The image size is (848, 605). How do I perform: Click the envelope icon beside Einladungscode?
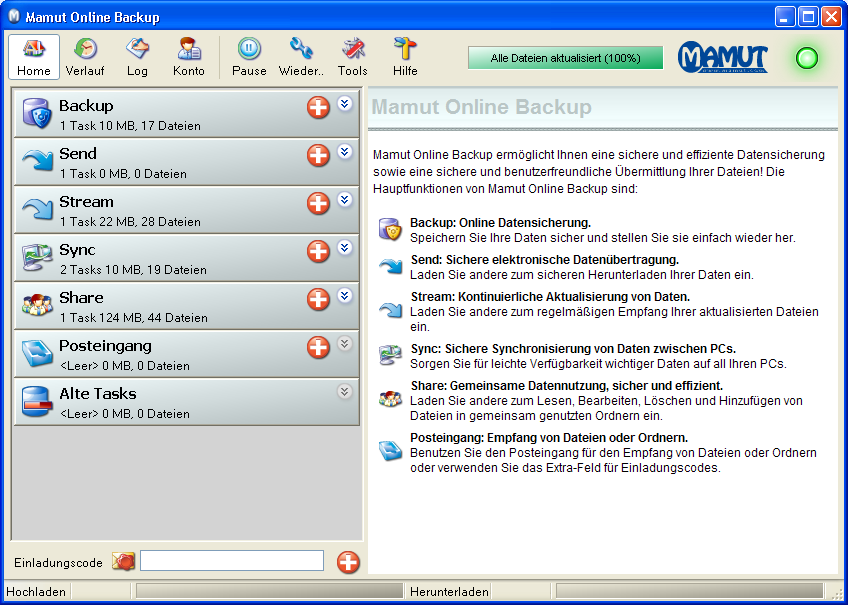click(x=123, y=561)
